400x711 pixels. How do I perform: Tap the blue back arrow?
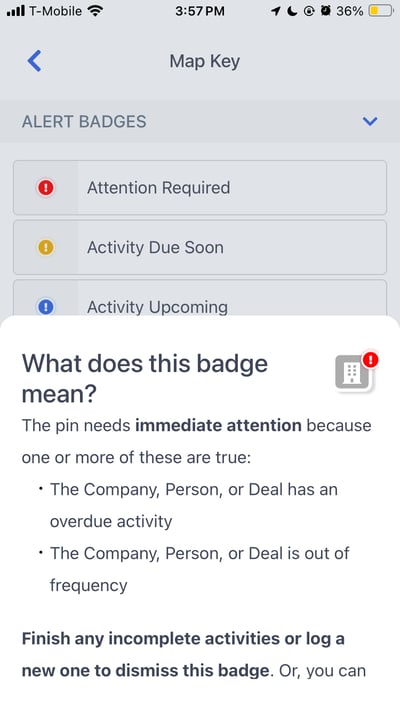tap(34, 61)
